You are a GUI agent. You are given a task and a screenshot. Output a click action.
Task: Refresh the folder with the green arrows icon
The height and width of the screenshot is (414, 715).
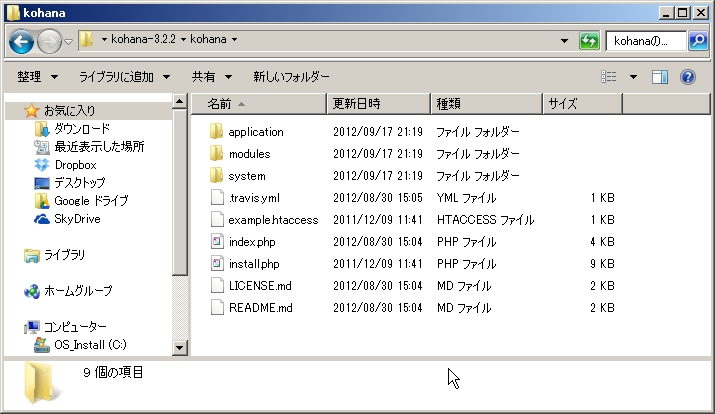pyautogui.click(x=589, y=41)
